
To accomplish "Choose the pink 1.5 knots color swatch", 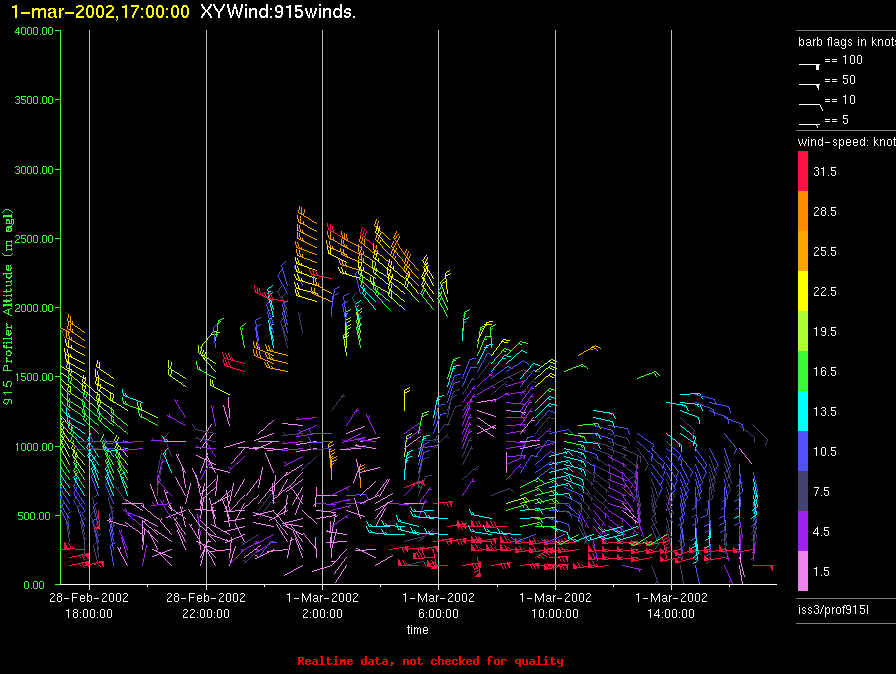I will click(x=803, y=571).
